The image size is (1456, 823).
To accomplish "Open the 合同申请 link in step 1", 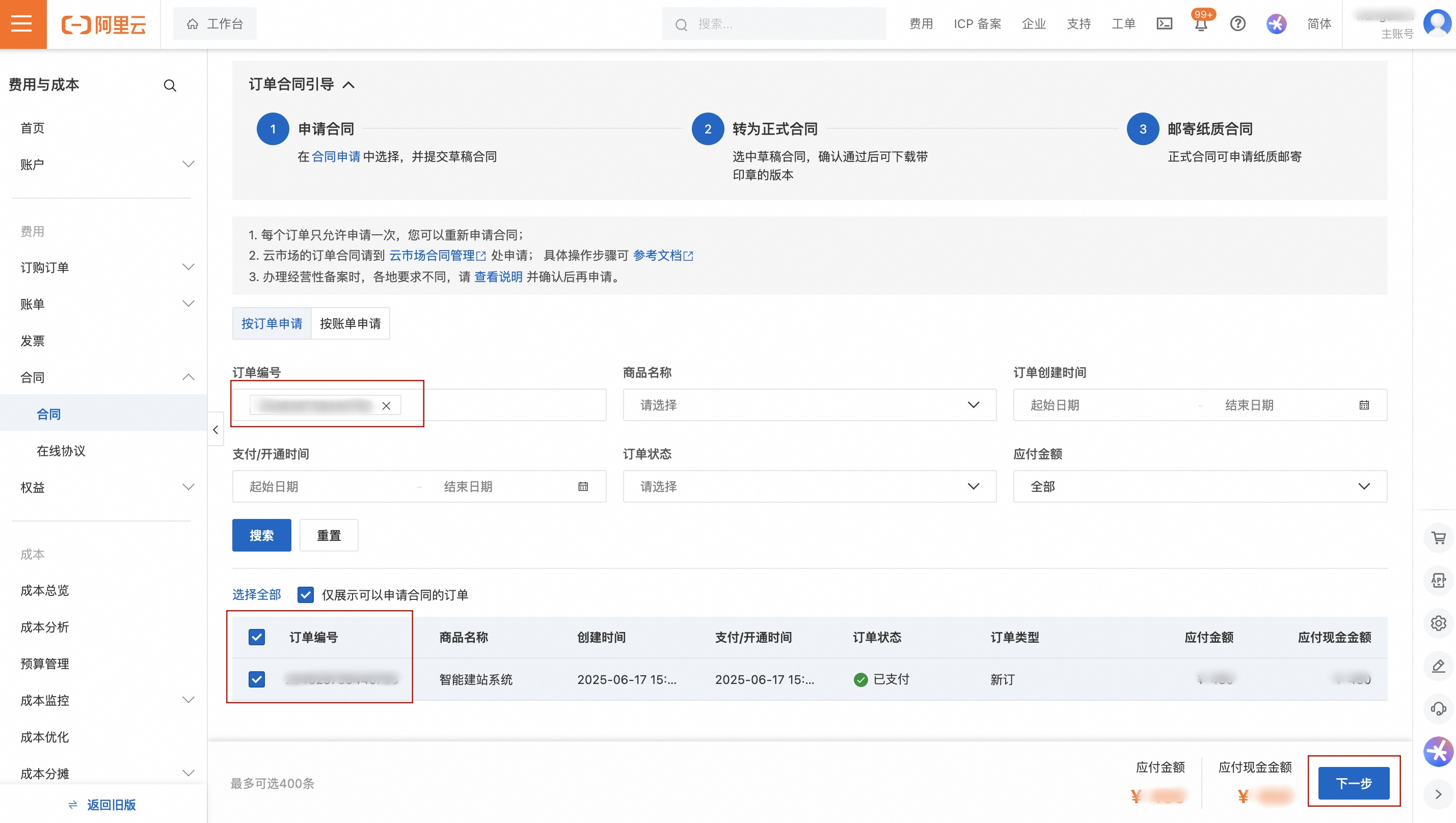I will [x=336, y=156].
